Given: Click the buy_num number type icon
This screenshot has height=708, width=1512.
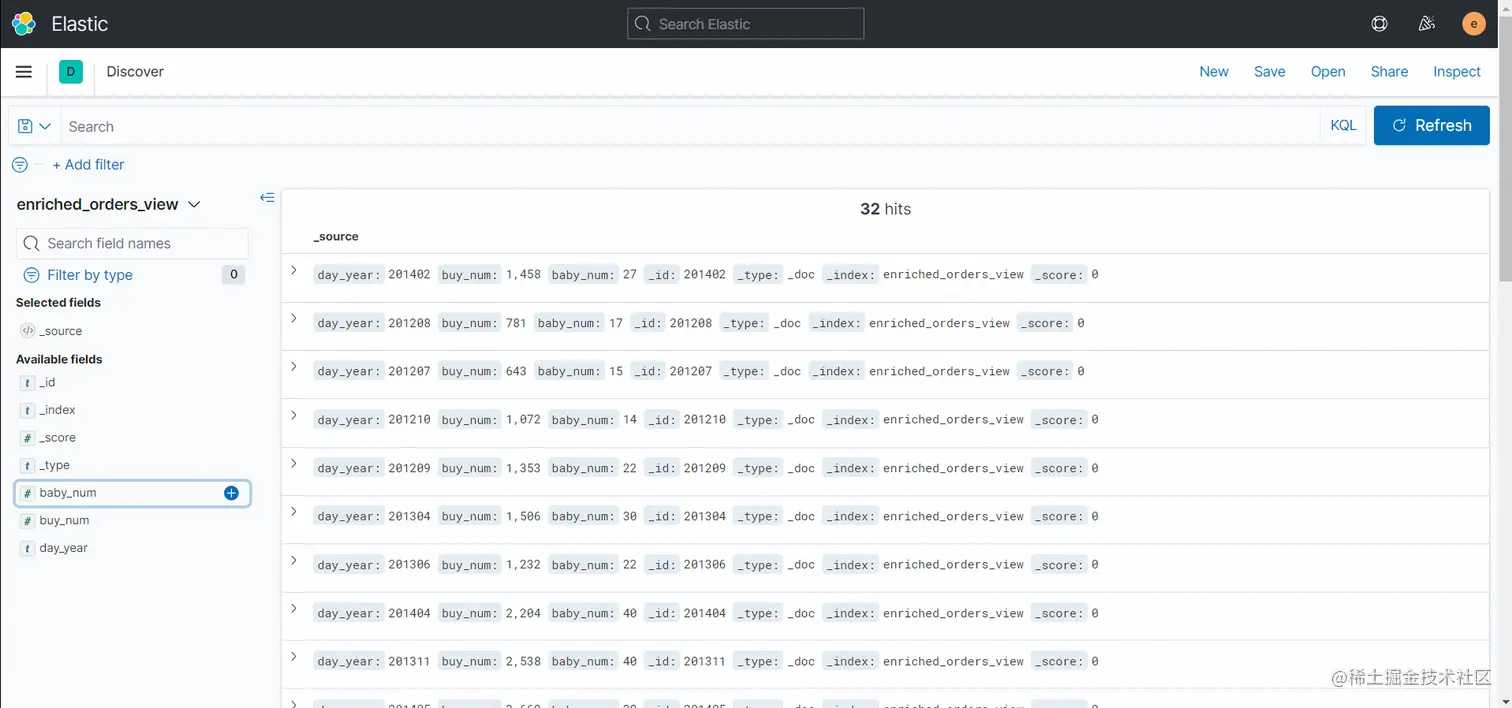Looking at the screenshot, I should coord(27,521).
